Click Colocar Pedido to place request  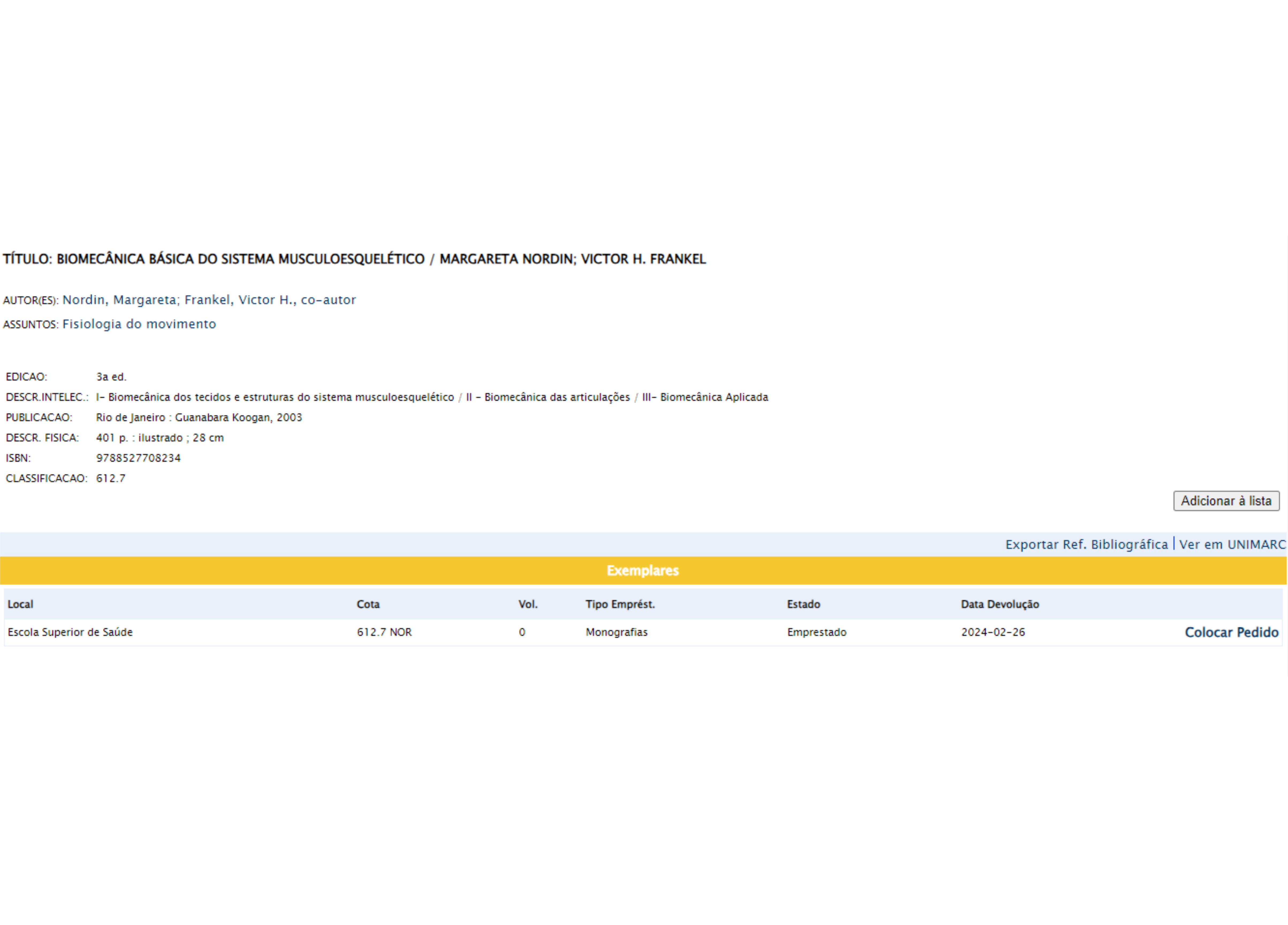click(1231, 632)
